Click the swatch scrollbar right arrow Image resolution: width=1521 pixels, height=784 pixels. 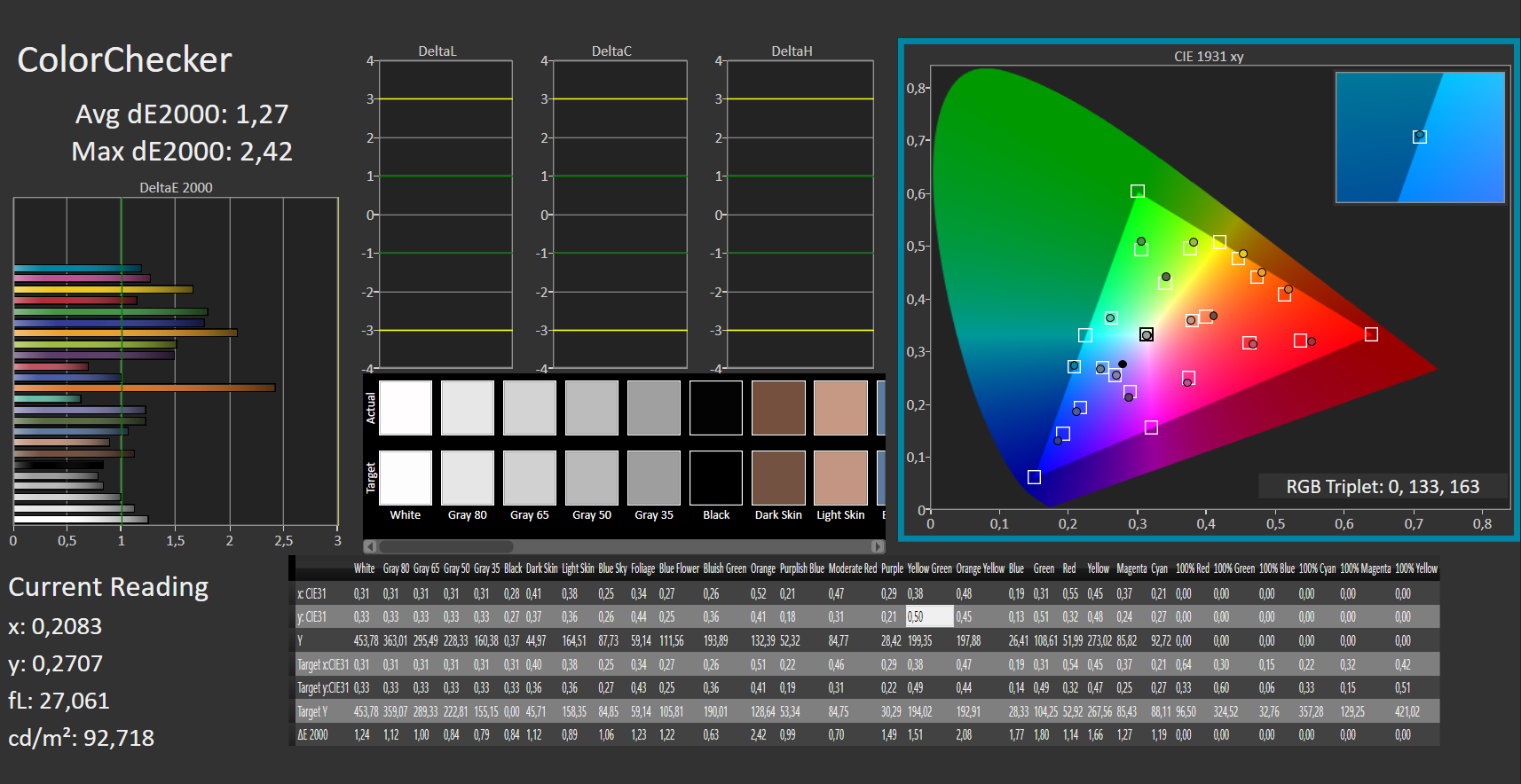(x=877, y=546)
